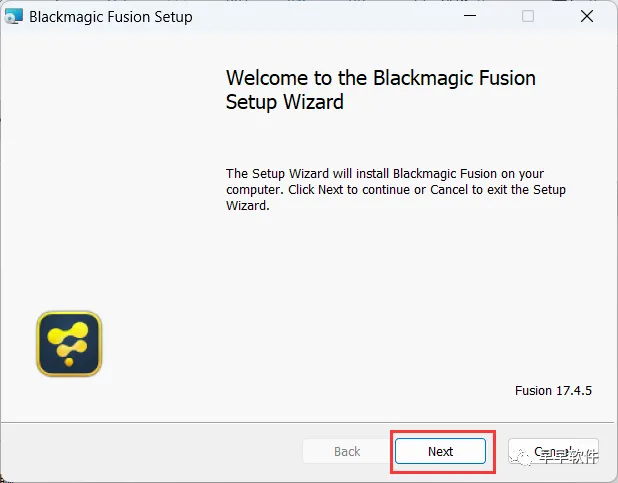The width and height of the screenshot is (618, 483).
Task: Click the 'Fusion 17.4.5' version text
Action: [x=553, y=390]
